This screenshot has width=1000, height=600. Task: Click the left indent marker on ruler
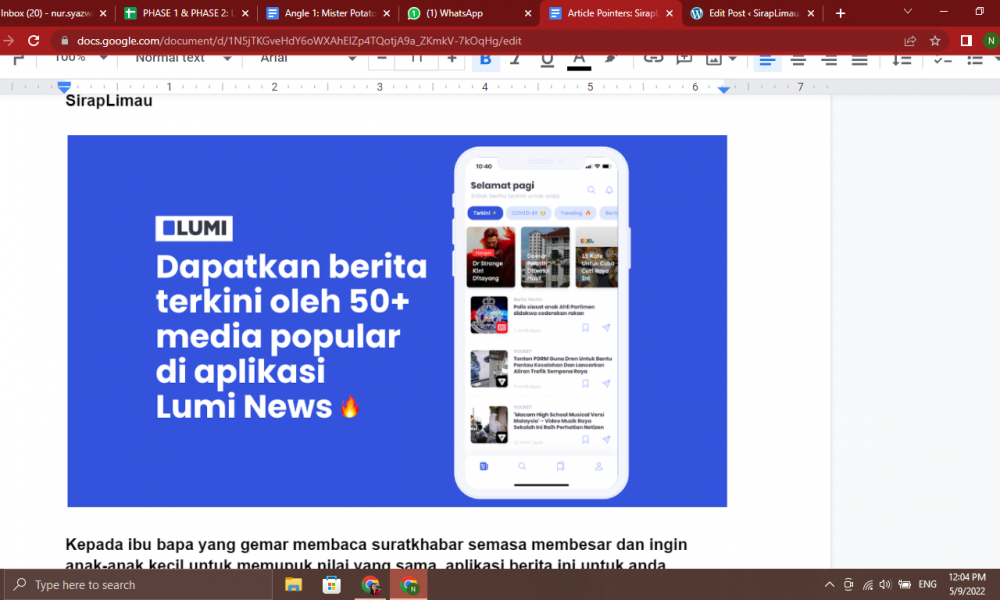64,87
